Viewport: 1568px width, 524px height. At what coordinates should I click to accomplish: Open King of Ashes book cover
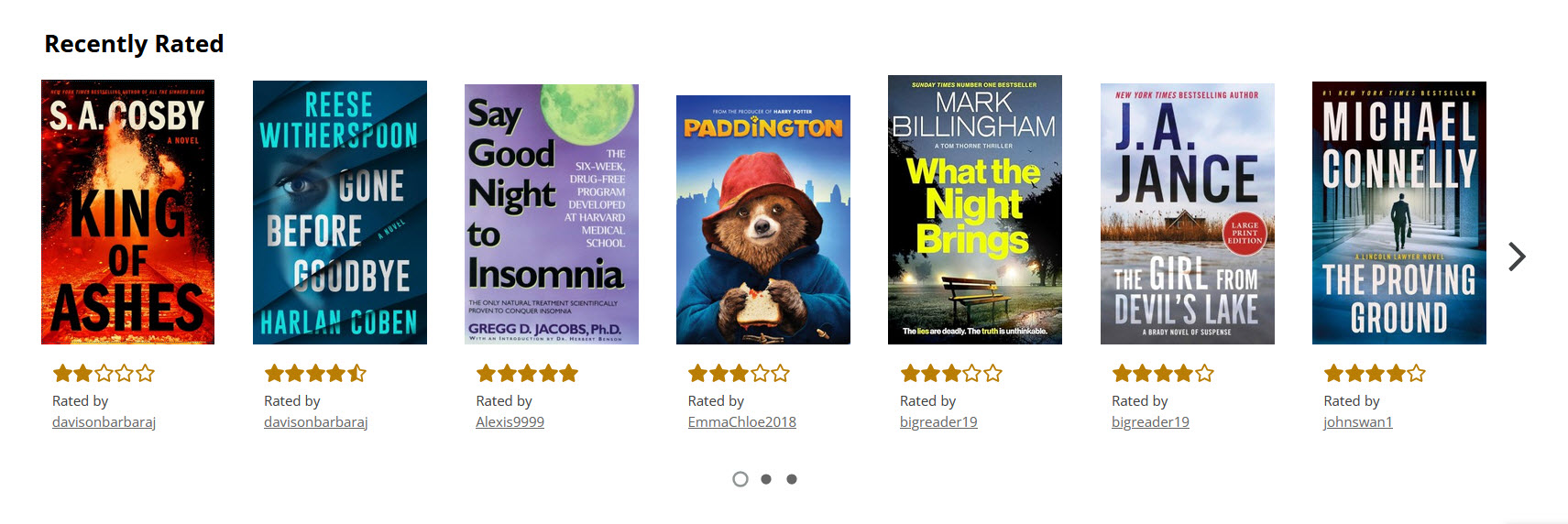[x=127, y=212]
